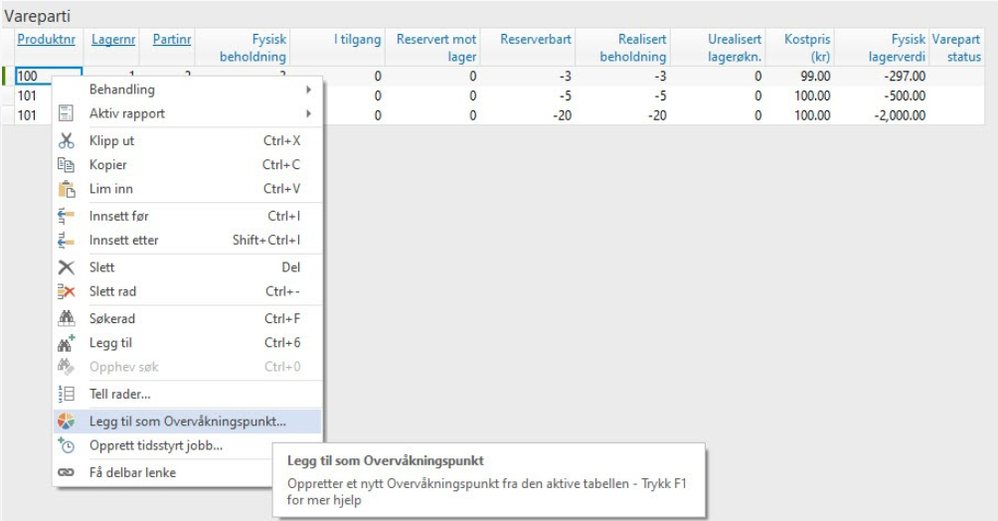Expand the Aktiv rapport submenu arrow
Screen dimensions: 998x521
coord(308,114)
